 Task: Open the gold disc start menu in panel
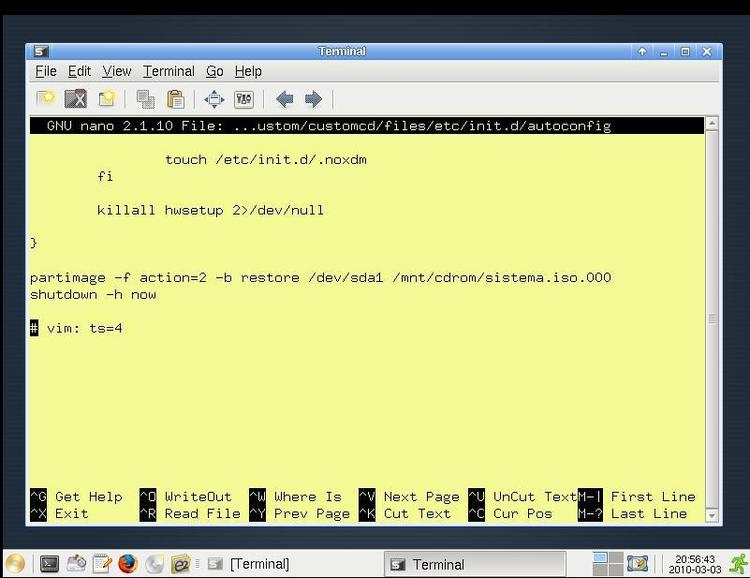coord(15,564)
